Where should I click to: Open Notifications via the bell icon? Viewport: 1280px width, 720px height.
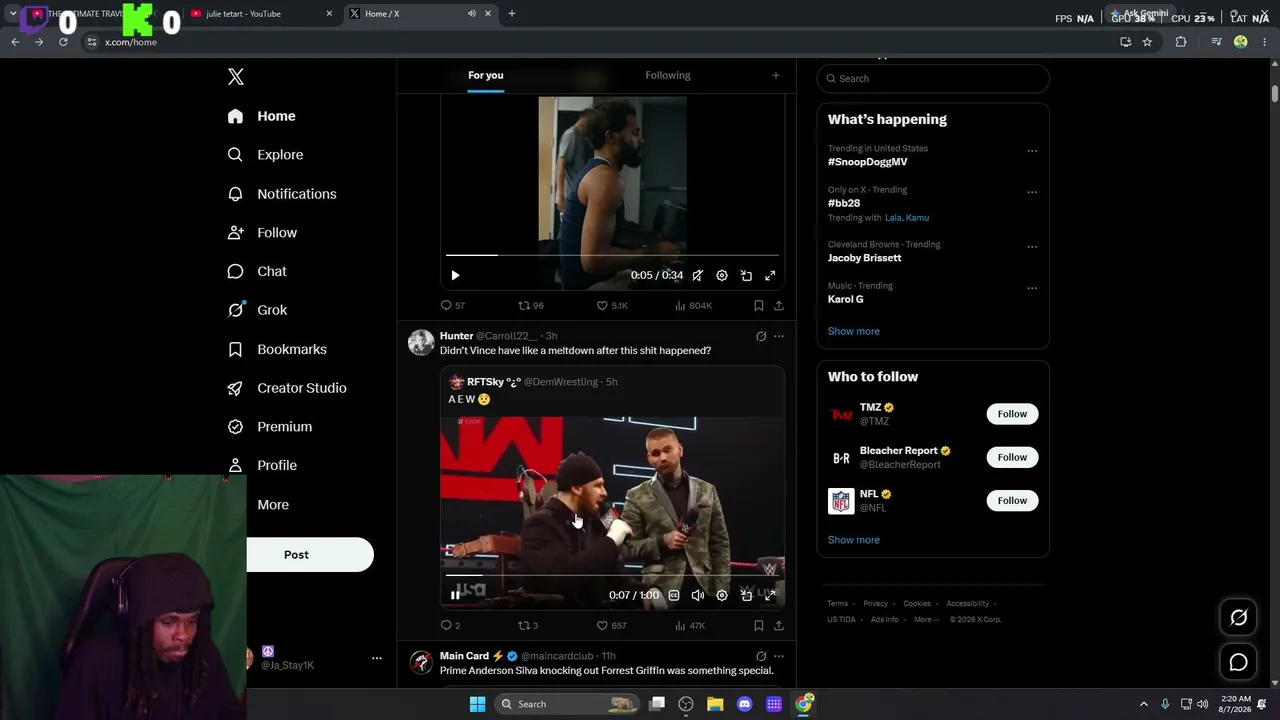235,194
